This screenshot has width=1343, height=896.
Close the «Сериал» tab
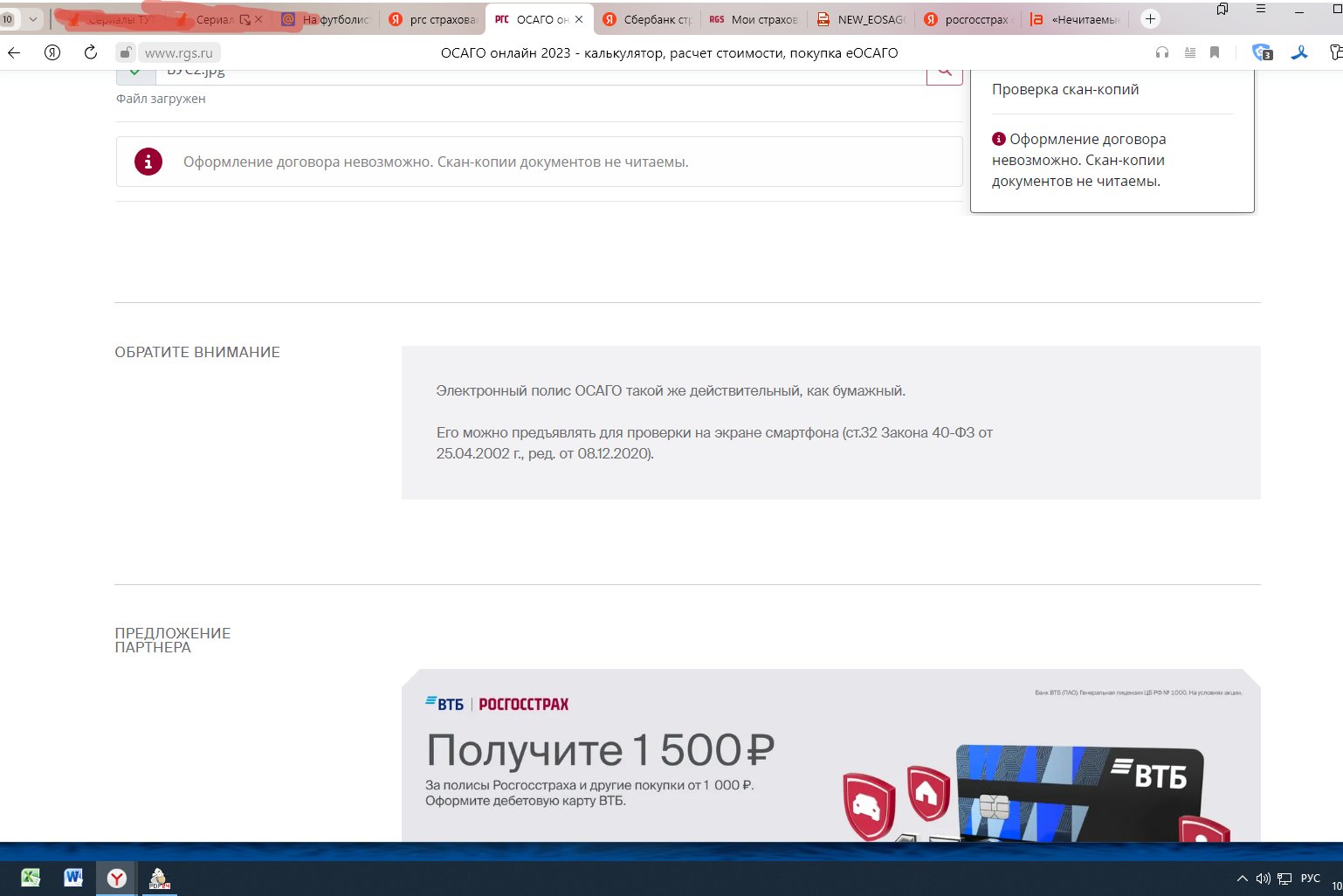(x=258, y=18)
